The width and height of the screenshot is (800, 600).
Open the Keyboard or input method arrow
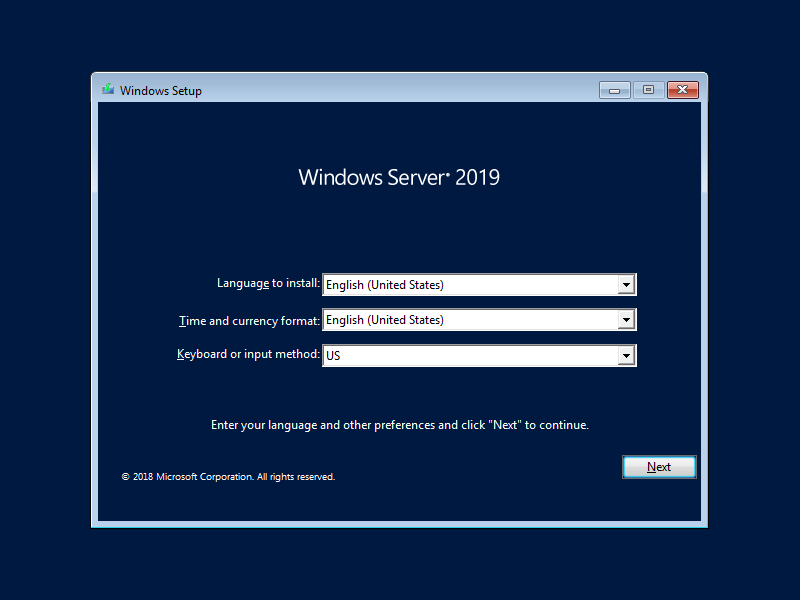coord(626,356)
